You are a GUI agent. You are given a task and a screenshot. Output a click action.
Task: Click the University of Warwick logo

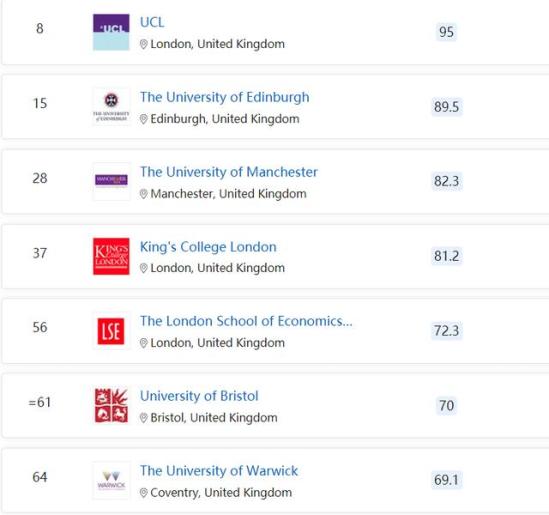click(111, 480)
